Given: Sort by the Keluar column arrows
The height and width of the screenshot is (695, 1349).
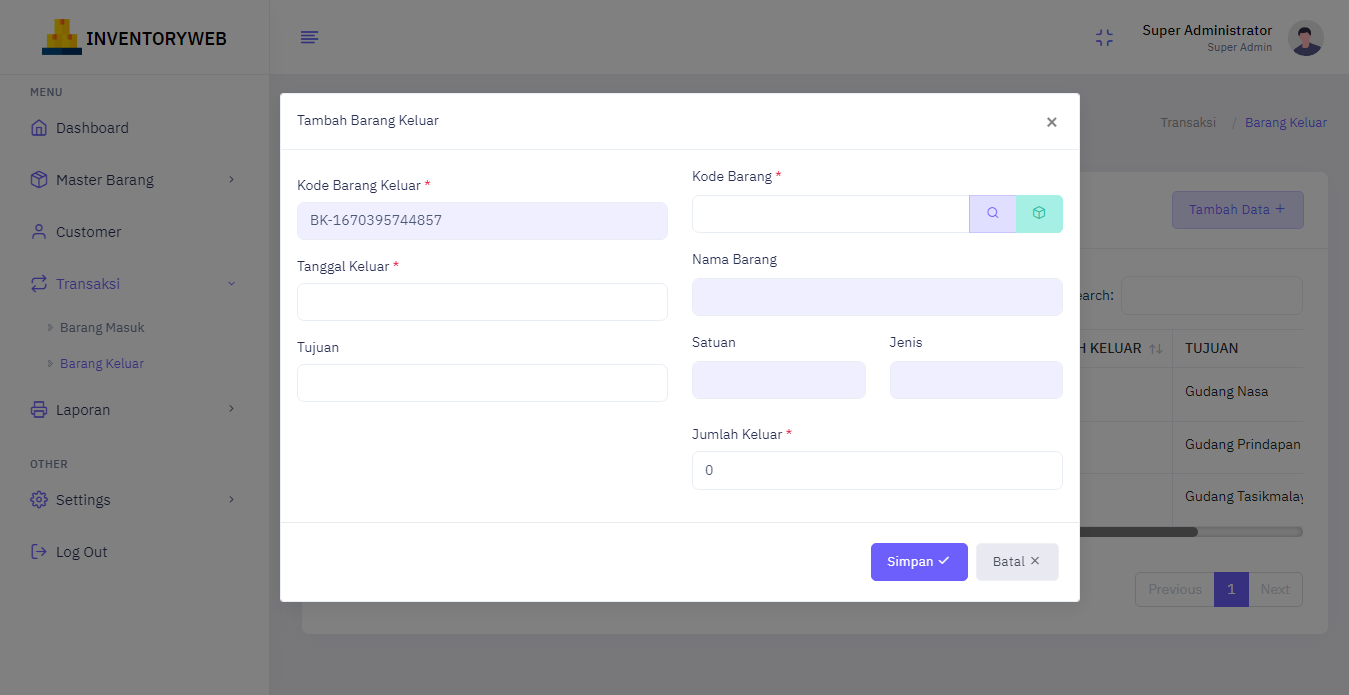Looking at the screenshot, I should [1156, 349].
